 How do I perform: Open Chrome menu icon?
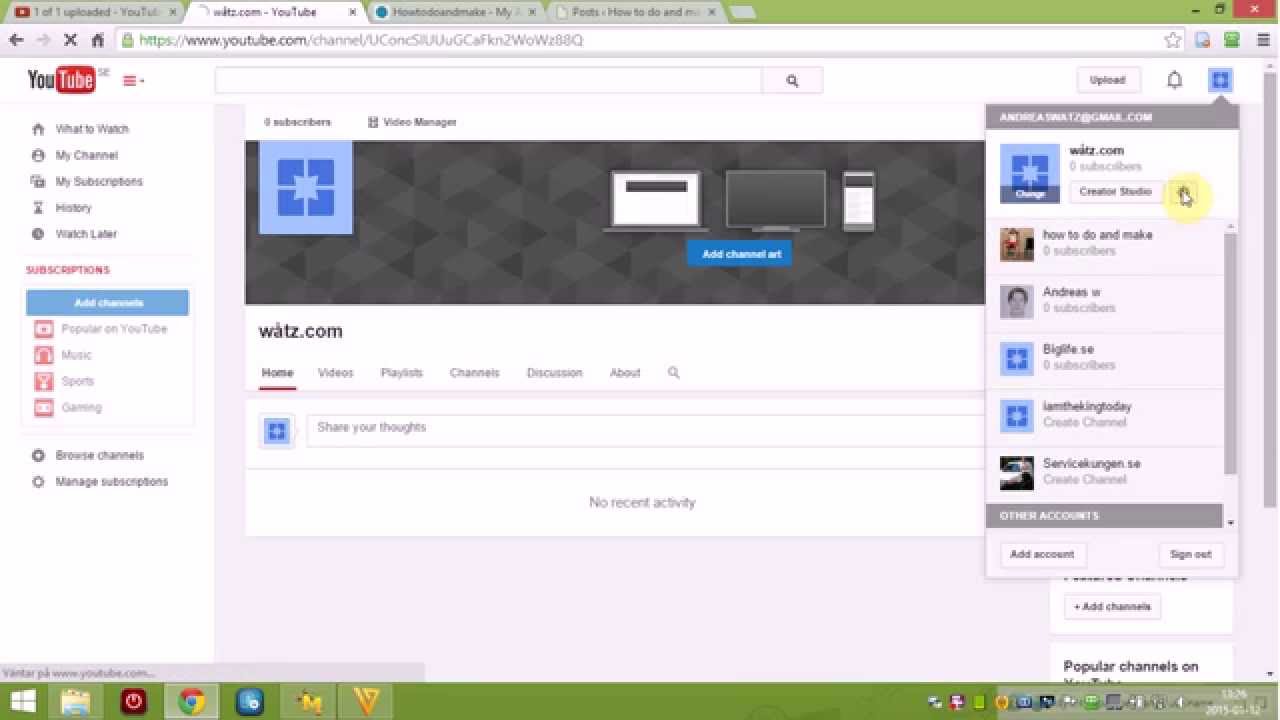click(x=1261, y=40)
